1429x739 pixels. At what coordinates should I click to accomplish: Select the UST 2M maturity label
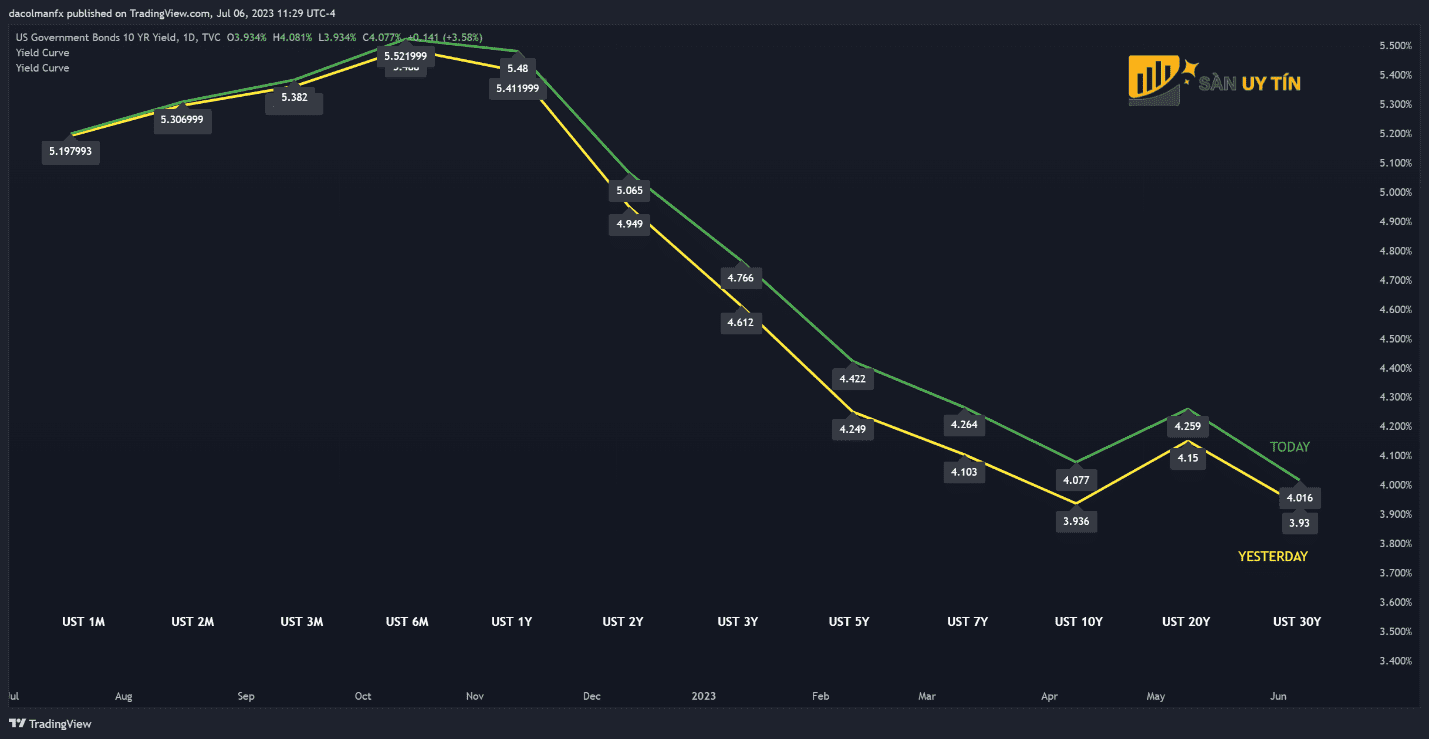[193, 621]
